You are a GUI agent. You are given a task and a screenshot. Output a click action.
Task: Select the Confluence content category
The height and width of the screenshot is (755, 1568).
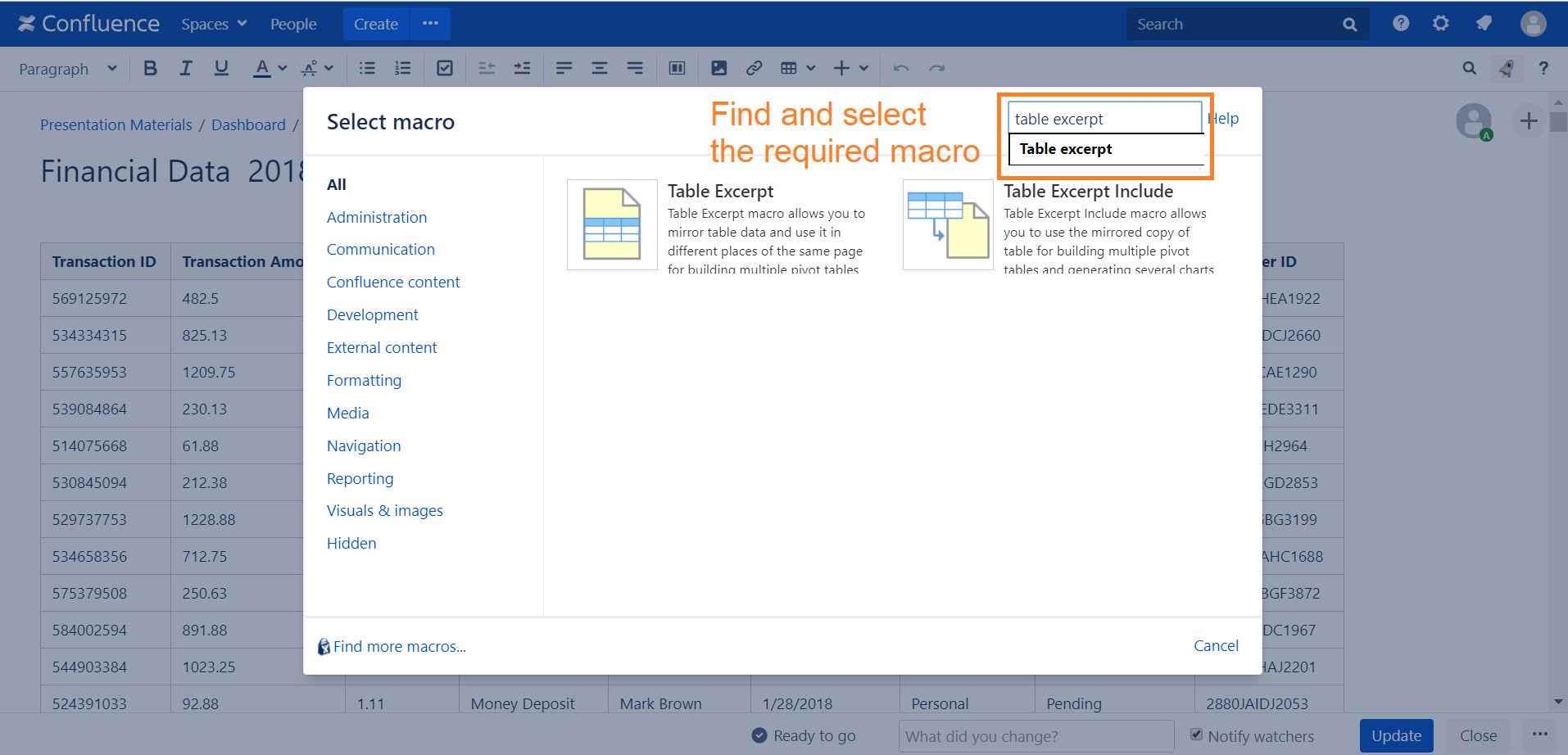pyautogui.click(x=393, y=282)
